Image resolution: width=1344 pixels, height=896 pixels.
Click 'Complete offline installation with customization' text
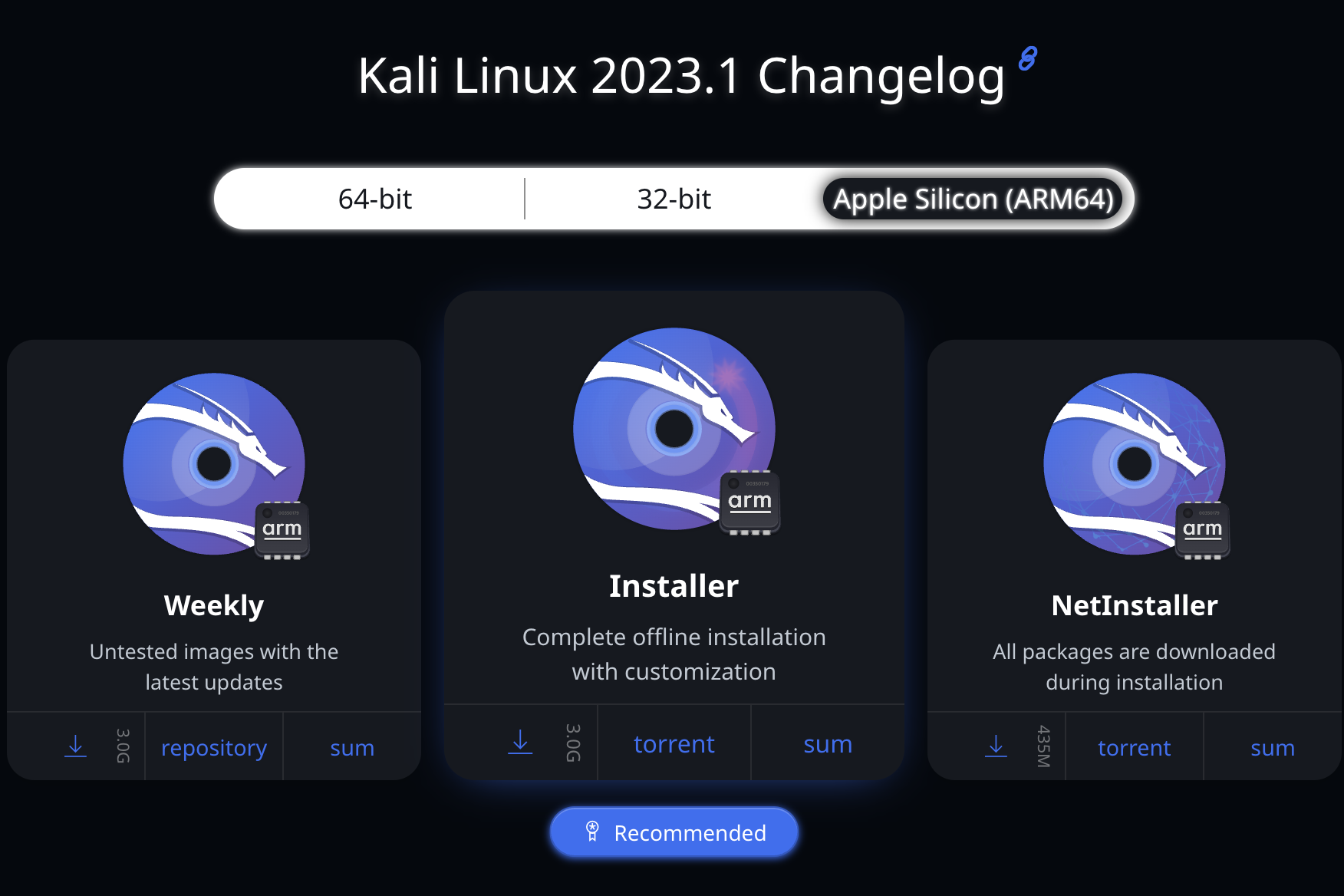pyautogui.click(x=674, y=654)
